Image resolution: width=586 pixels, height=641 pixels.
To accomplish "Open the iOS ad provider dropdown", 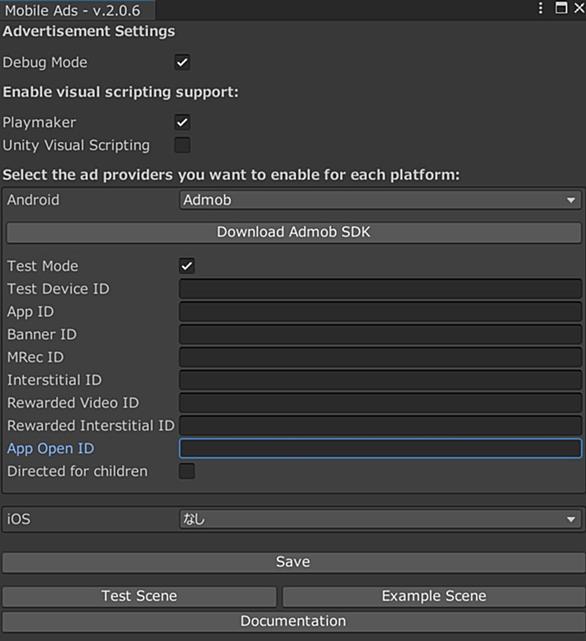I will (x=380, y=519).
